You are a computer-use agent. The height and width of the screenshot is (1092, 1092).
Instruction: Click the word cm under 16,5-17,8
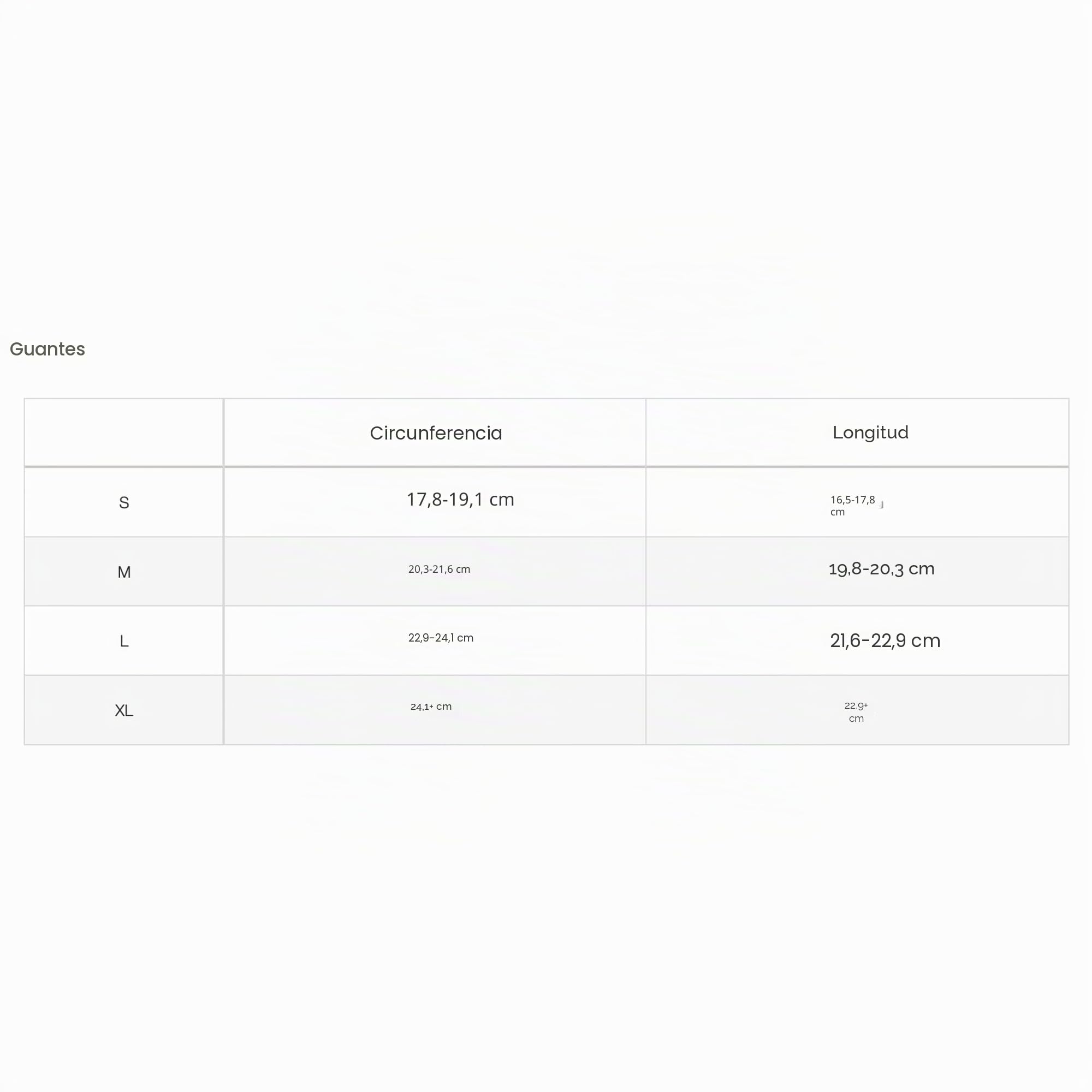coord(837,512)
